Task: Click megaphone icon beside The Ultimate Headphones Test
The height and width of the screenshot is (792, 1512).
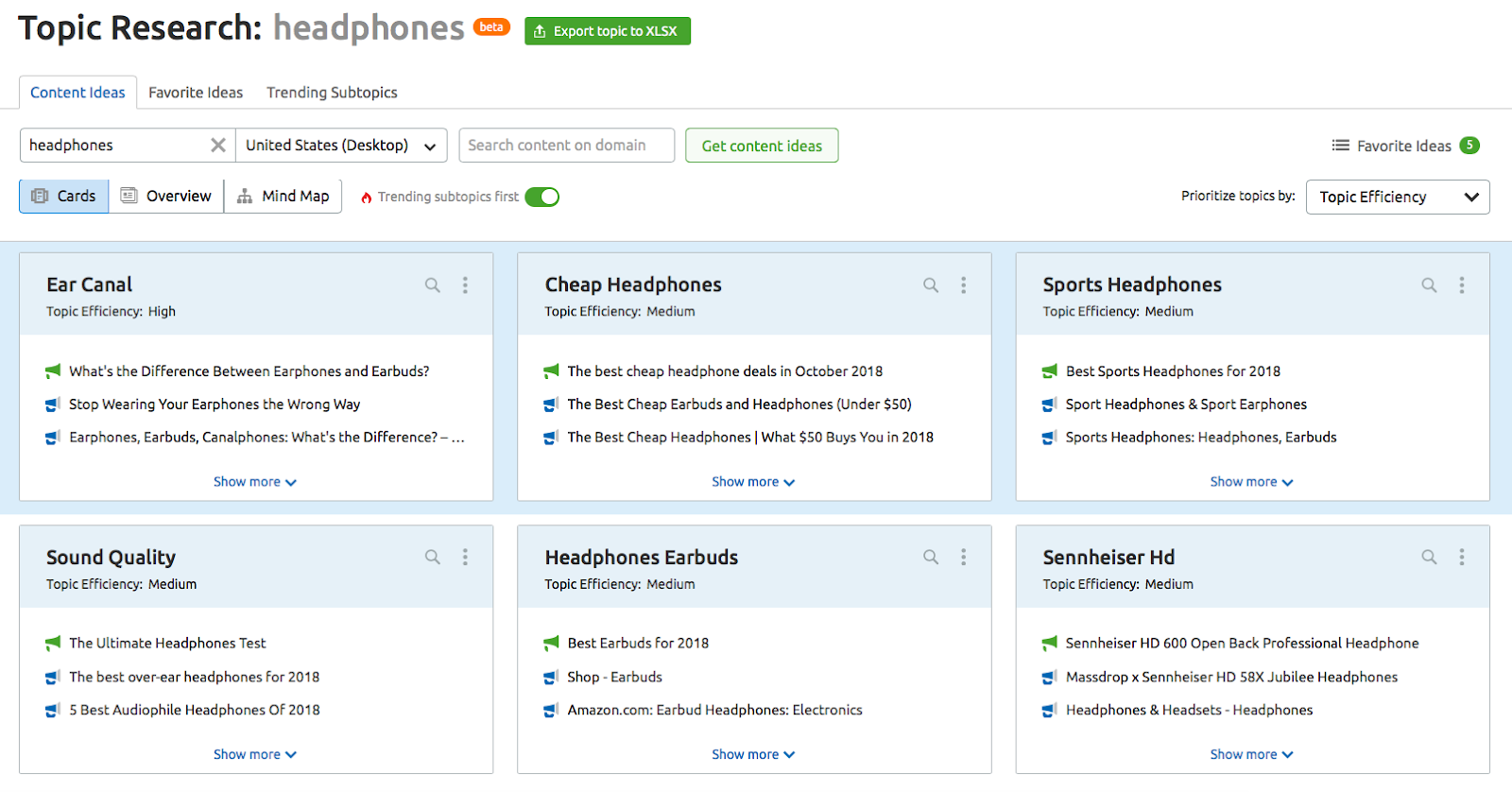Action: [53, 644]
